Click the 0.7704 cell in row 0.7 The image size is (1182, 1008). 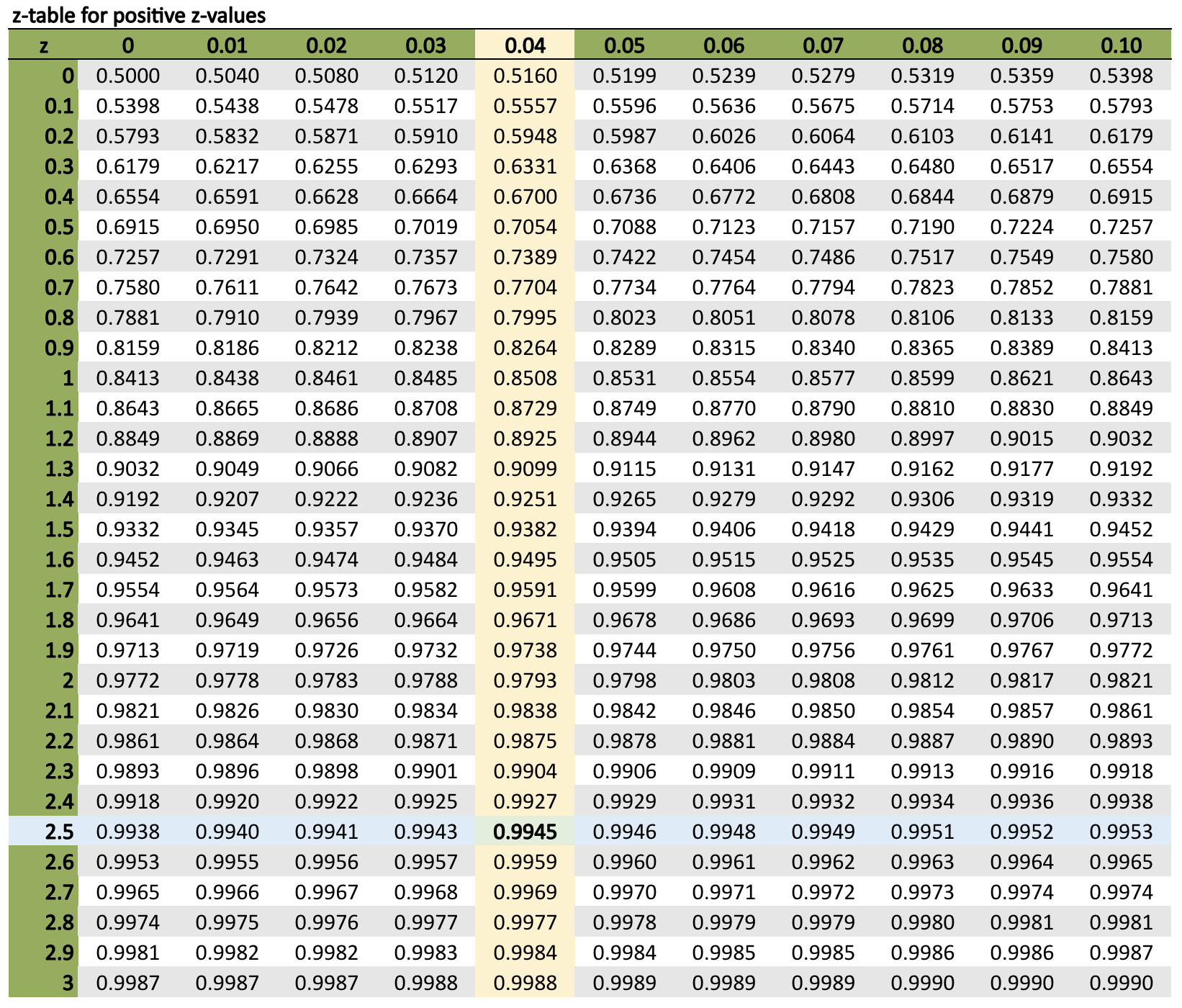tap(525, 287)
